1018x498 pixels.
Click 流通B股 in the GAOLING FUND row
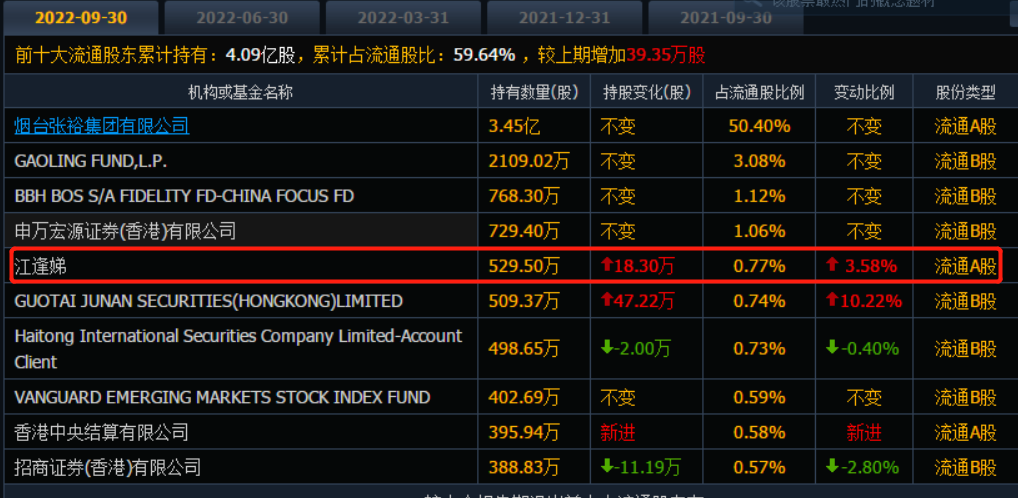click(965, 161)
